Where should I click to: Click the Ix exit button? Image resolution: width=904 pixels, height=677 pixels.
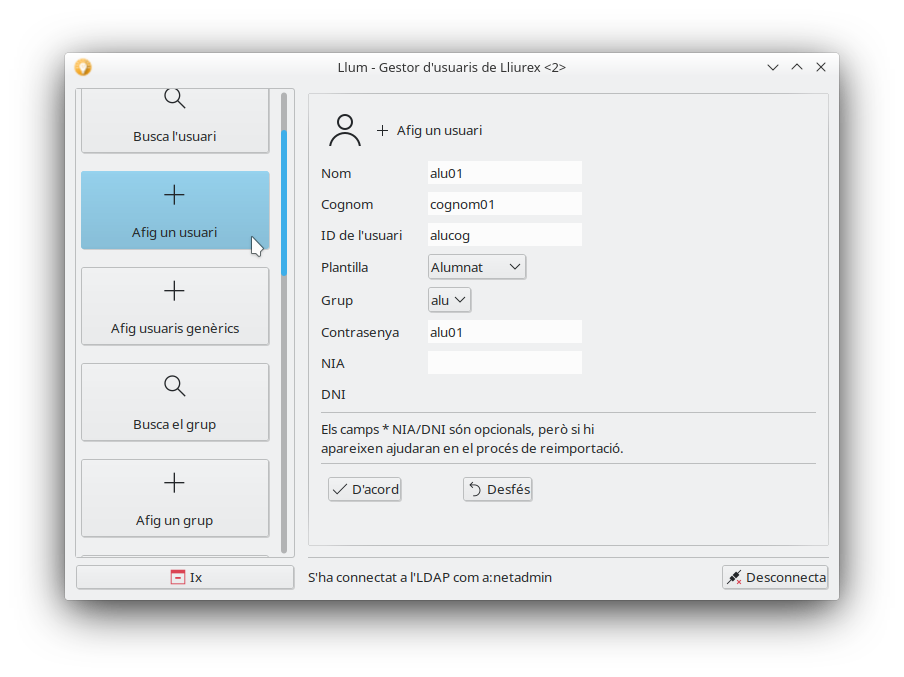tap(185, 577)
